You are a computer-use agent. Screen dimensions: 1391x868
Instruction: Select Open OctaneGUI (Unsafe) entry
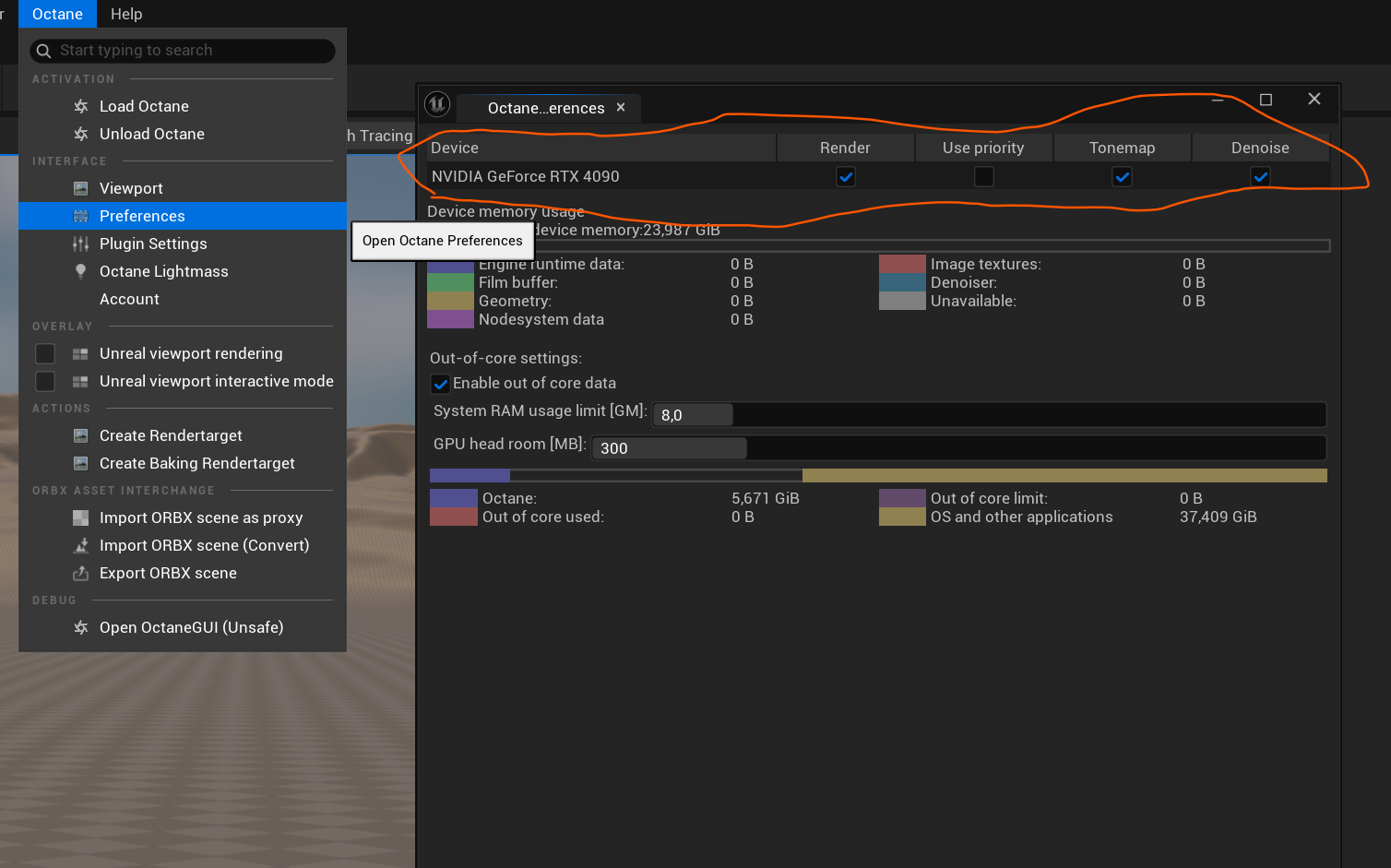tap(183, 627)
